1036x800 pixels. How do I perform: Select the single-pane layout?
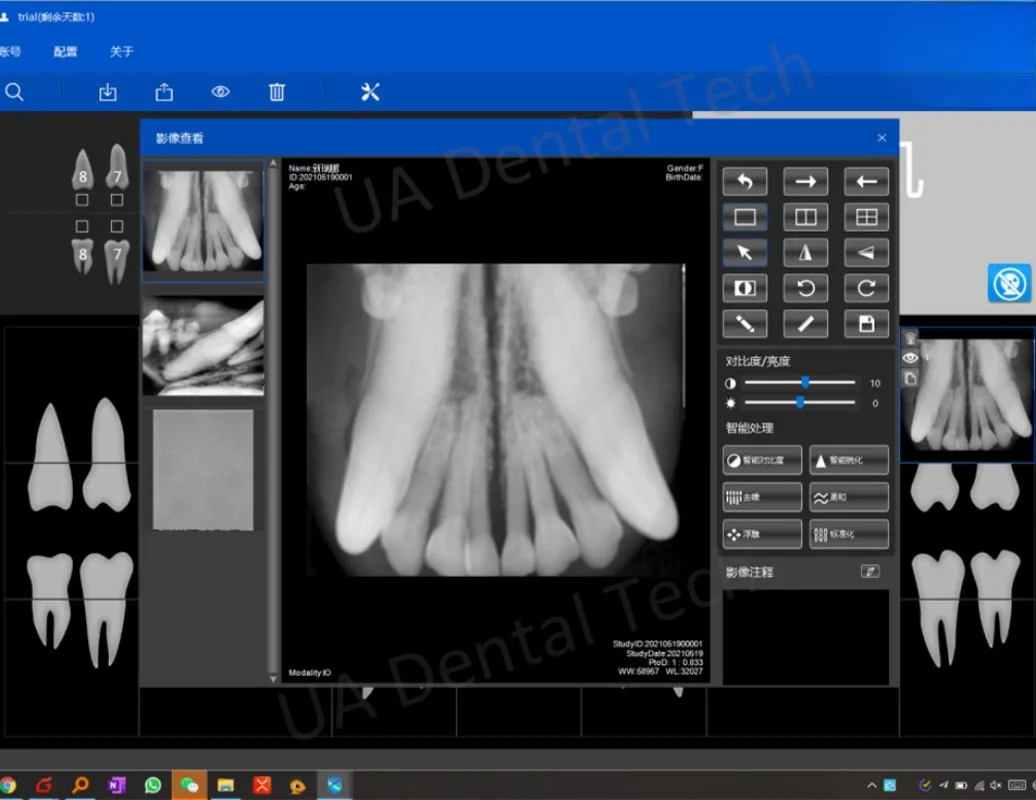point(745,217)
